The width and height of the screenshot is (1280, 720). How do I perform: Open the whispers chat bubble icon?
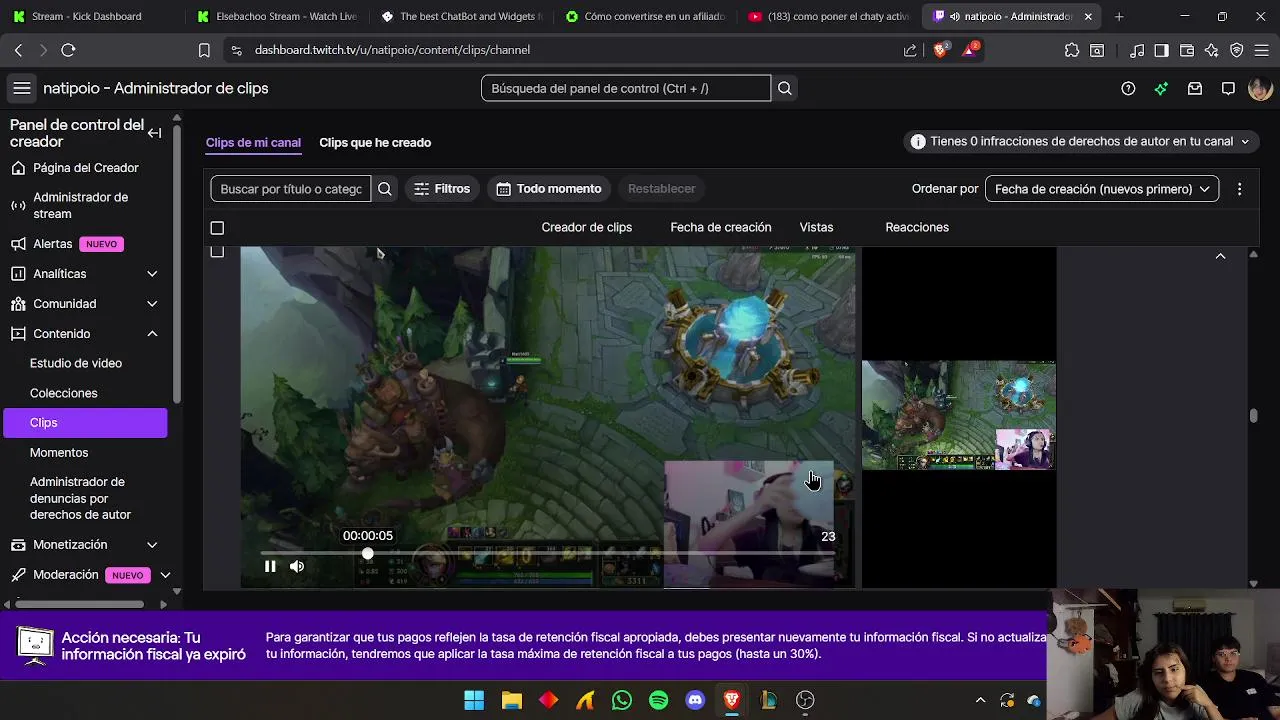click(x=1228, y=88)
